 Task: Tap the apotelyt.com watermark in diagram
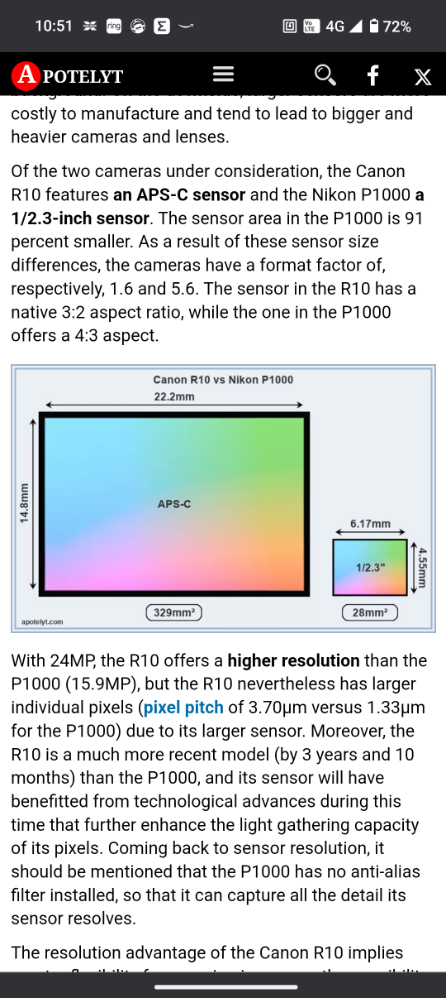point(42,621)
